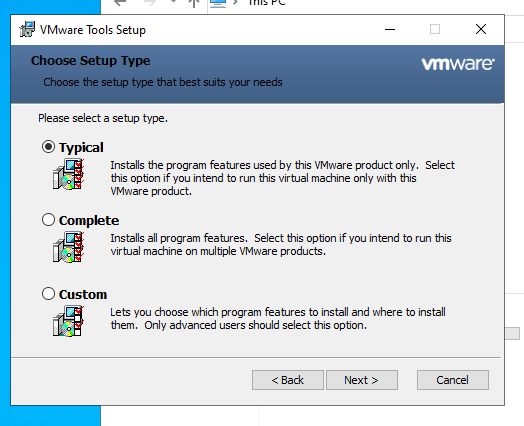The height and width of the screenshot is (426, 524).
Task: Click the disabled maximize window button
Action: [x=435, y=29]
